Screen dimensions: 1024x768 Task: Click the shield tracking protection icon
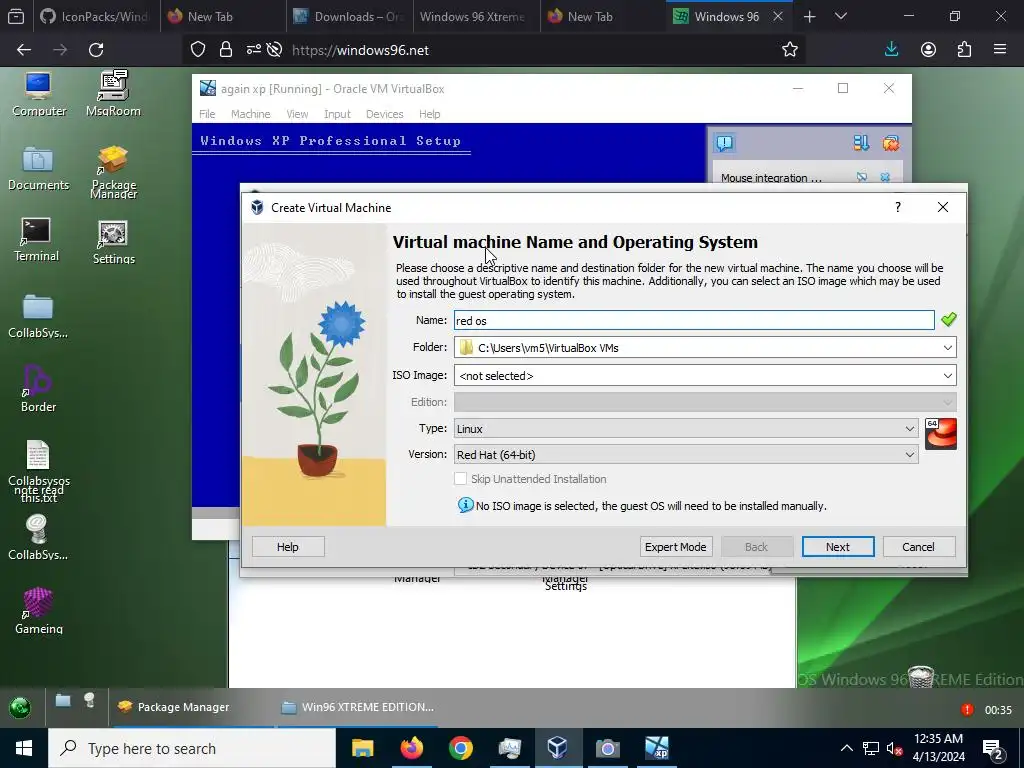(198, 50)
